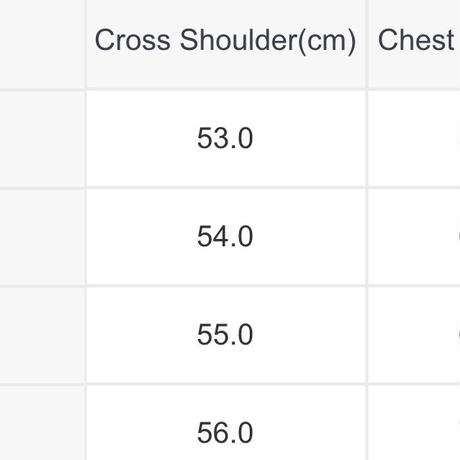The image size is (460, 460).
Task: Click the word Cross in the header
Action: tap(133, 40)
